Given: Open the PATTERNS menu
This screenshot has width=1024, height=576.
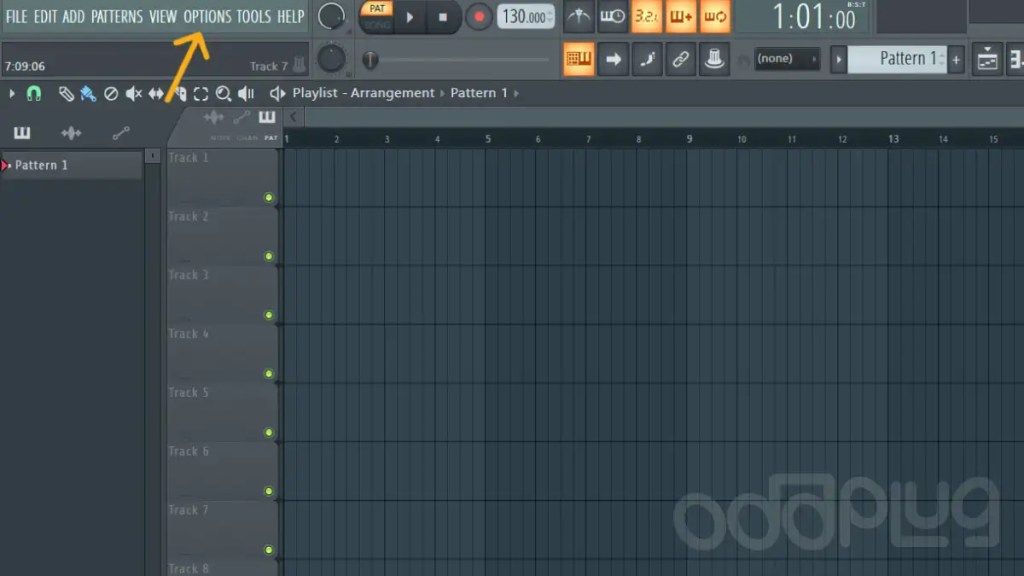Looking at the screenshot, I should click(x=117, y=16).
